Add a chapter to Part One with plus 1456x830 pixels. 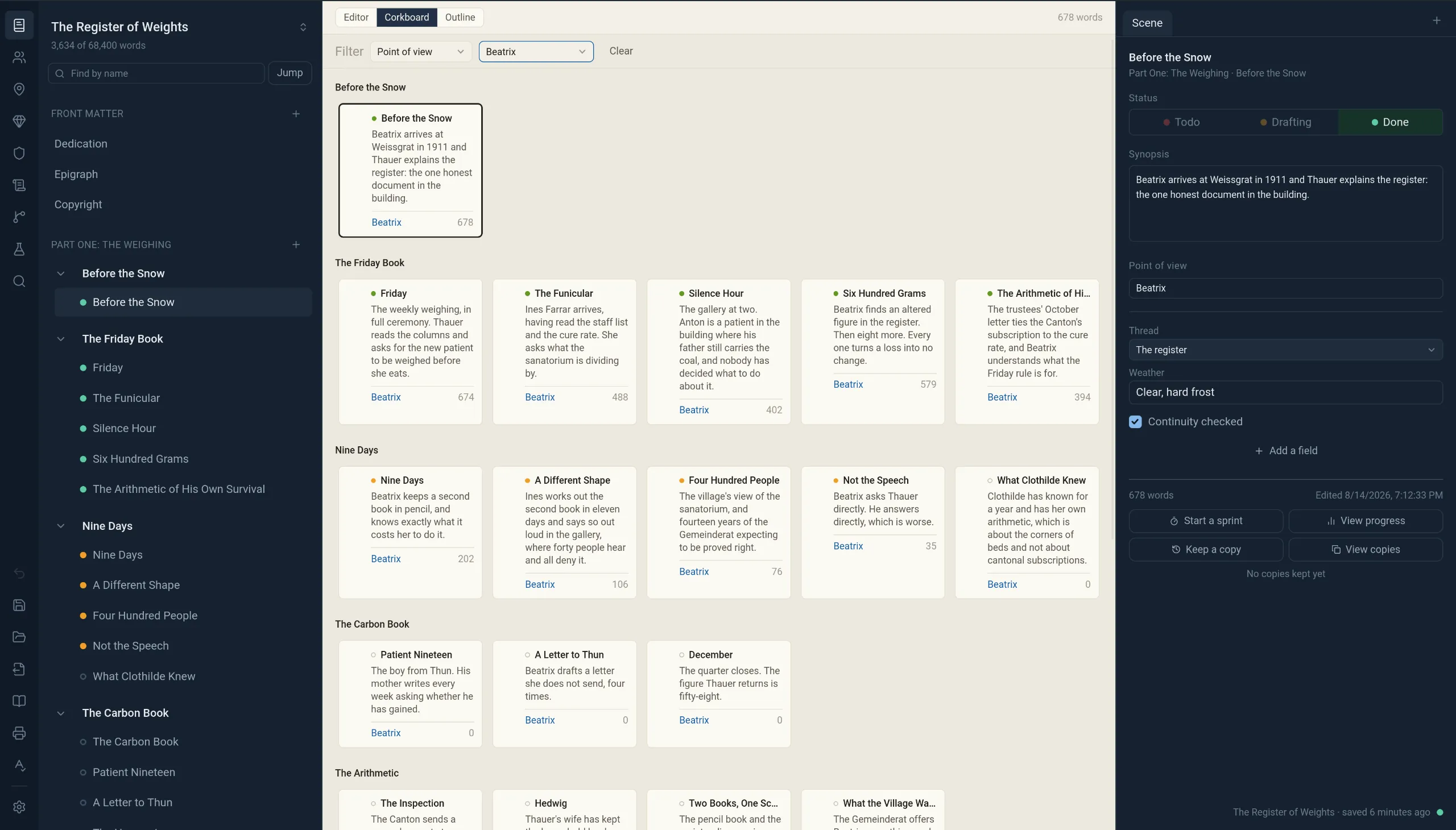[x=296, y=244]
